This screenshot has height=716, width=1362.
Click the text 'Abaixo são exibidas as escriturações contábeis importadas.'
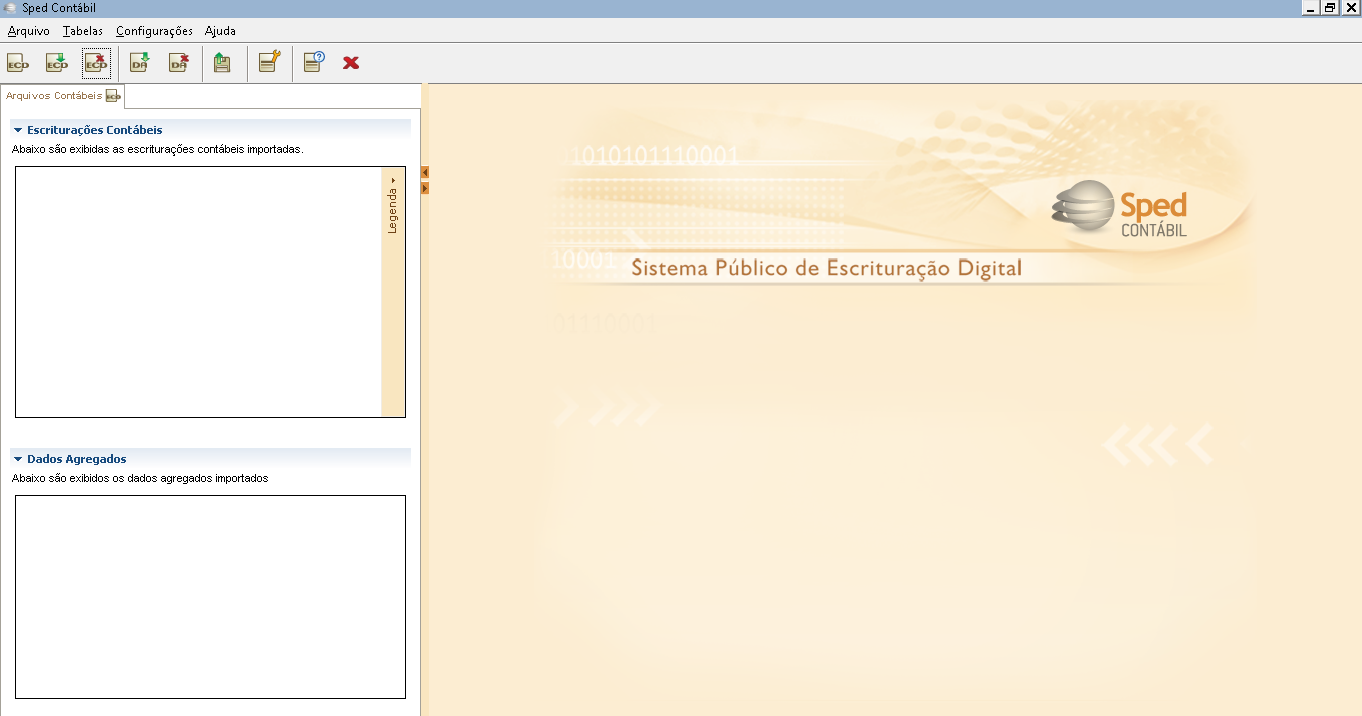[158, 149]
